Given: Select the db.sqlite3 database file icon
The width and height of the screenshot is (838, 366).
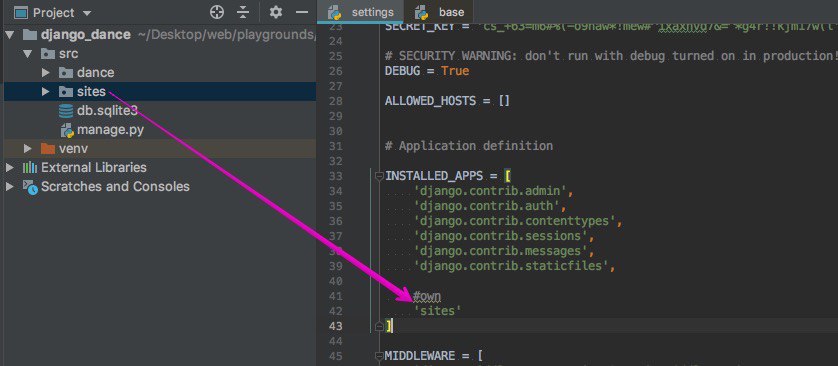Looking at the screenshot, I should (66, 111).
